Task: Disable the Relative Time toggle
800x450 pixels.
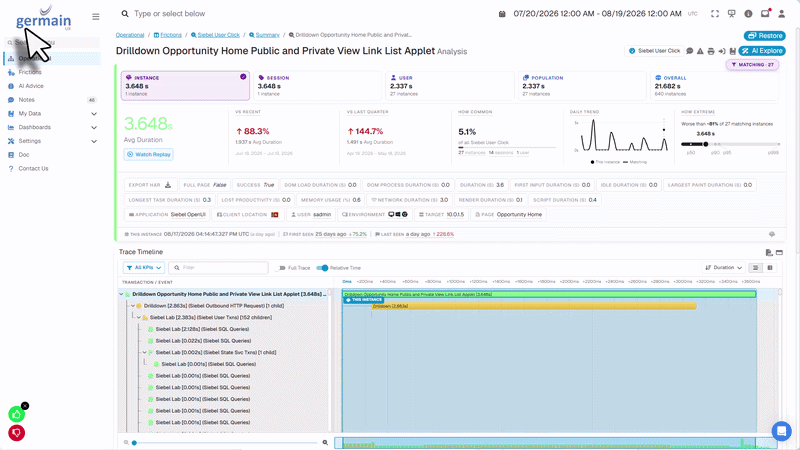Action: coord(322,268)
